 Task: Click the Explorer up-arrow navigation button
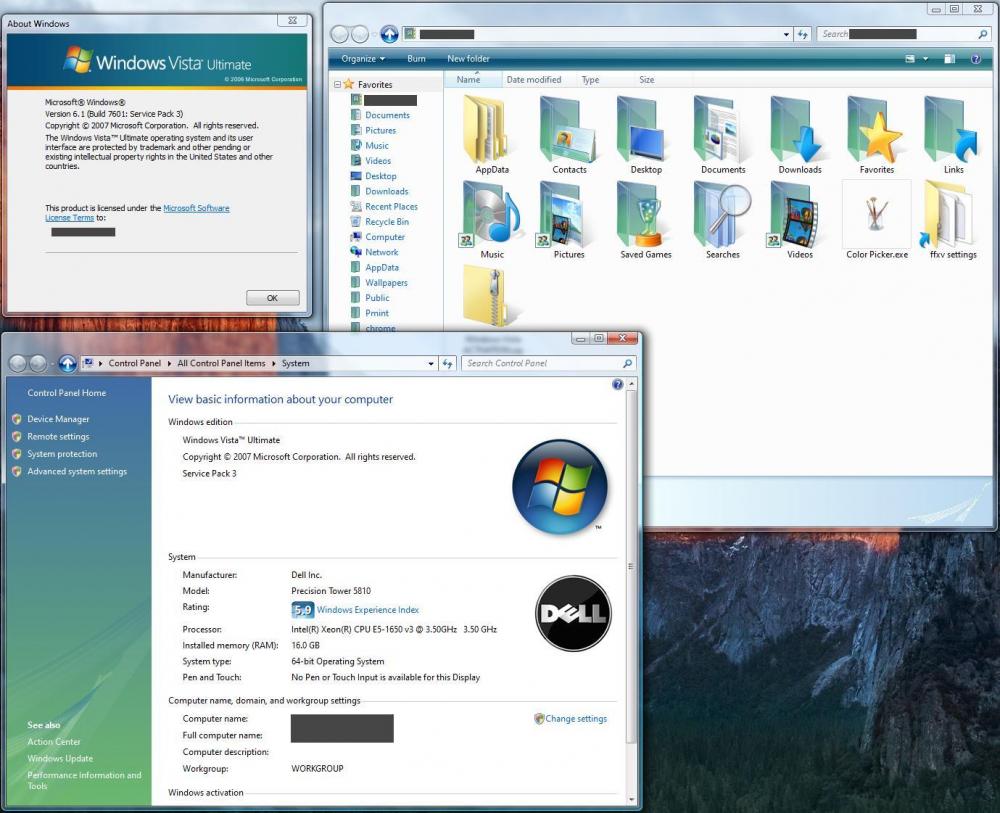pyautogui.click(x=389, y=34)
